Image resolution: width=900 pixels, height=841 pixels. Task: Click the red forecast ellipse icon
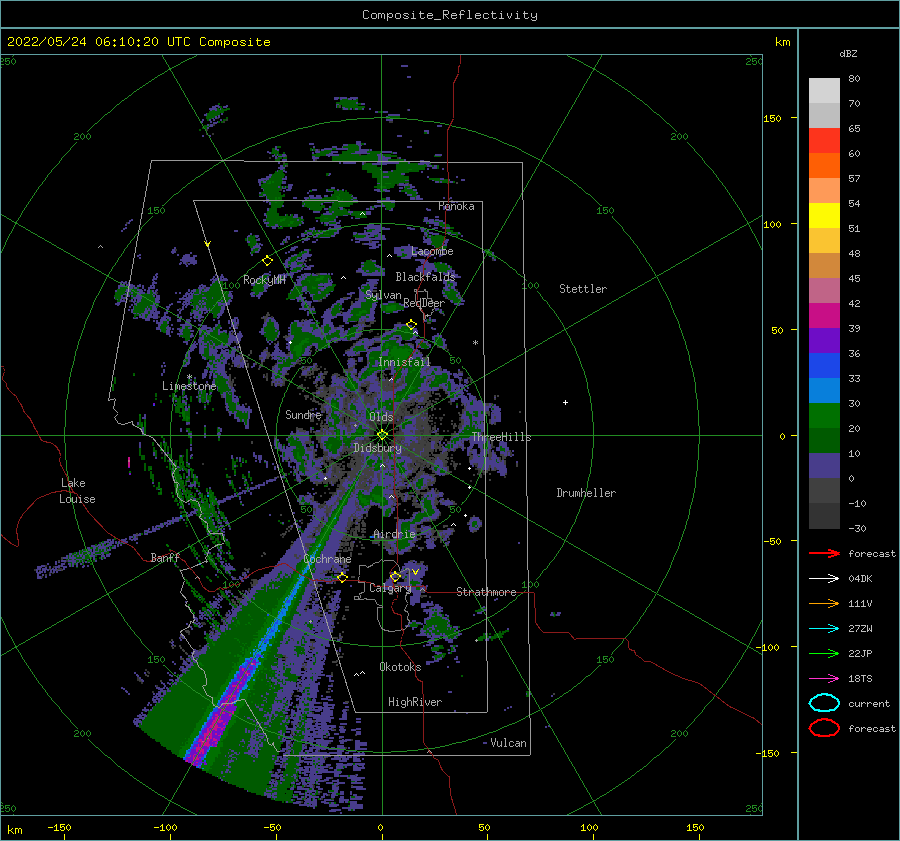click(824, 728)
